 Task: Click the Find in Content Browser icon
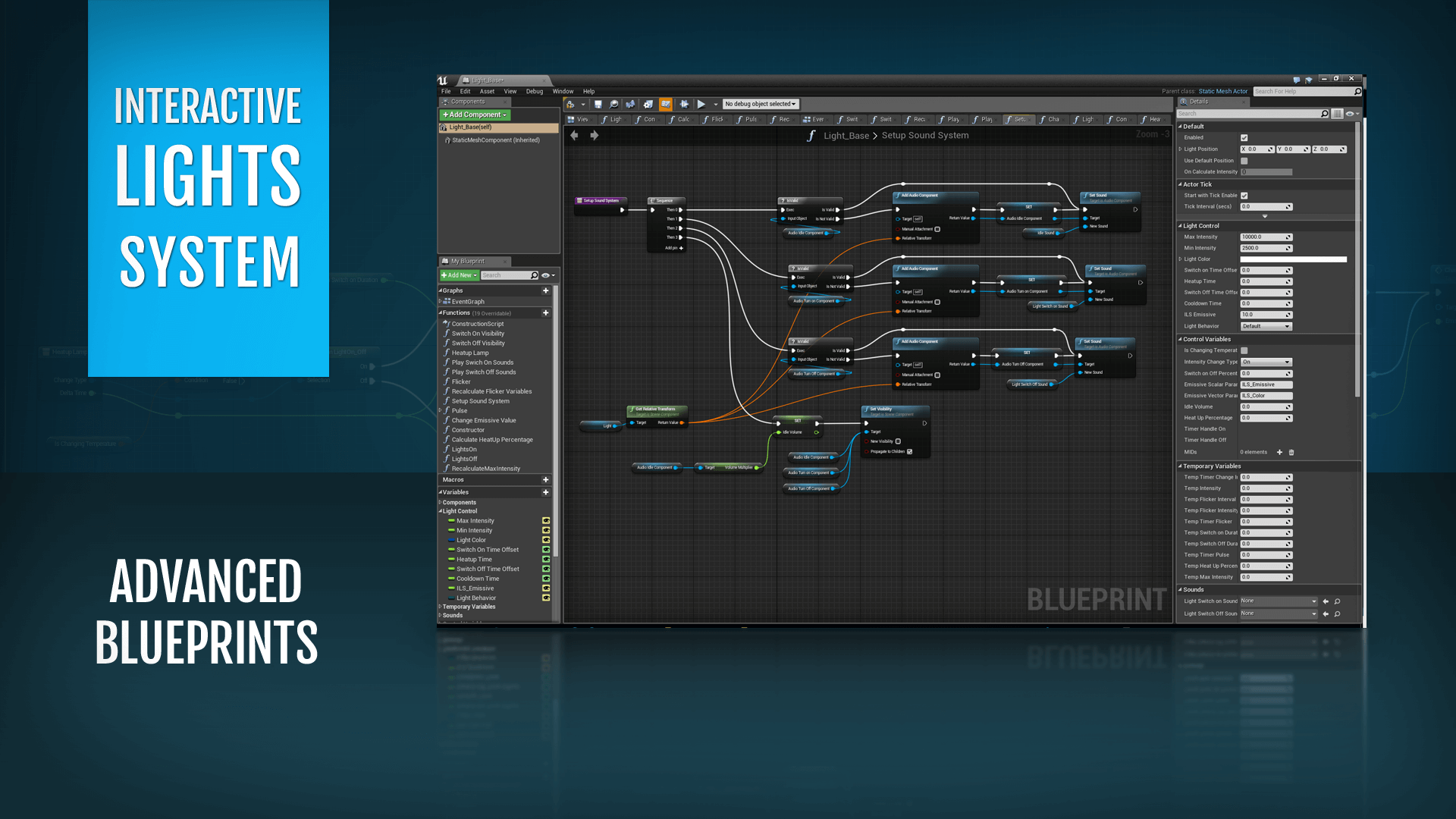[614, 105]
